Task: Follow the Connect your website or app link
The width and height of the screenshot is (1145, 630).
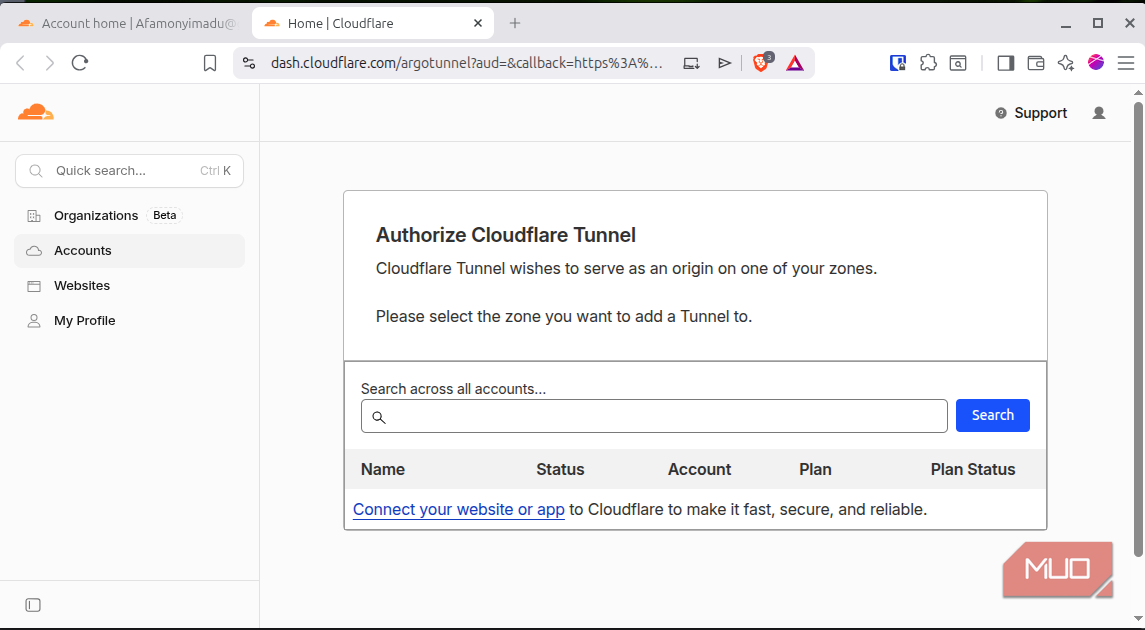Action: coord(459,510)
